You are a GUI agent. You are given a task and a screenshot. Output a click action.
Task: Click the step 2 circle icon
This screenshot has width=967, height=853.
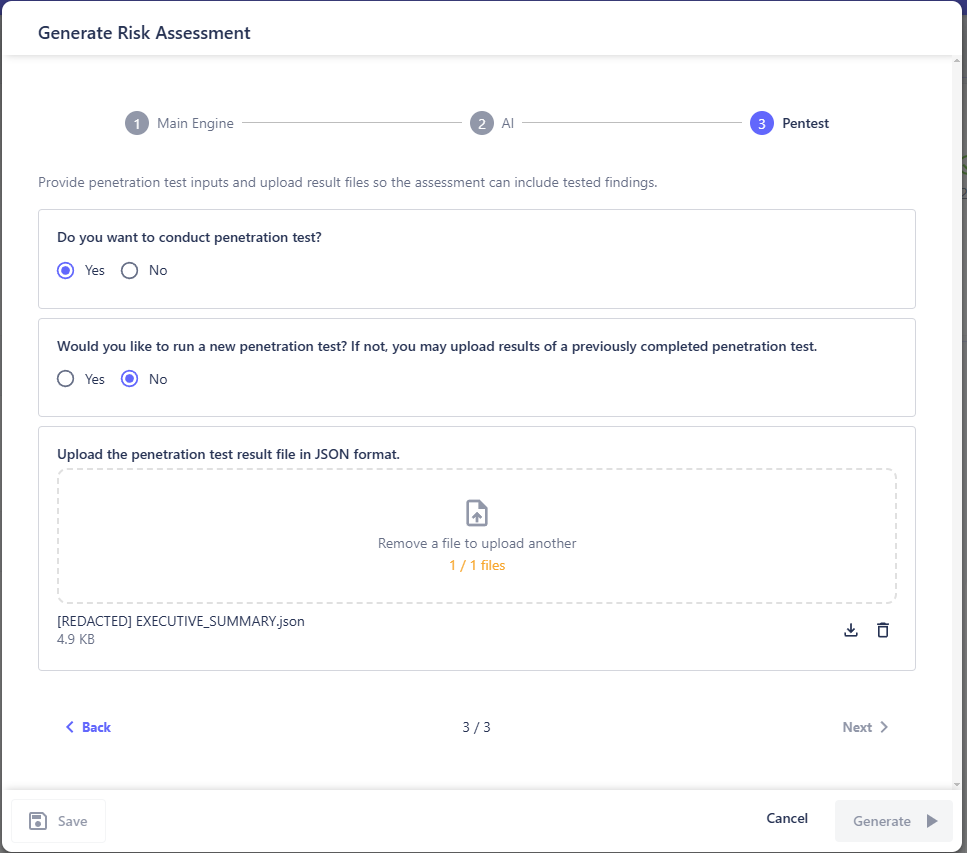(x=482, y=123)
